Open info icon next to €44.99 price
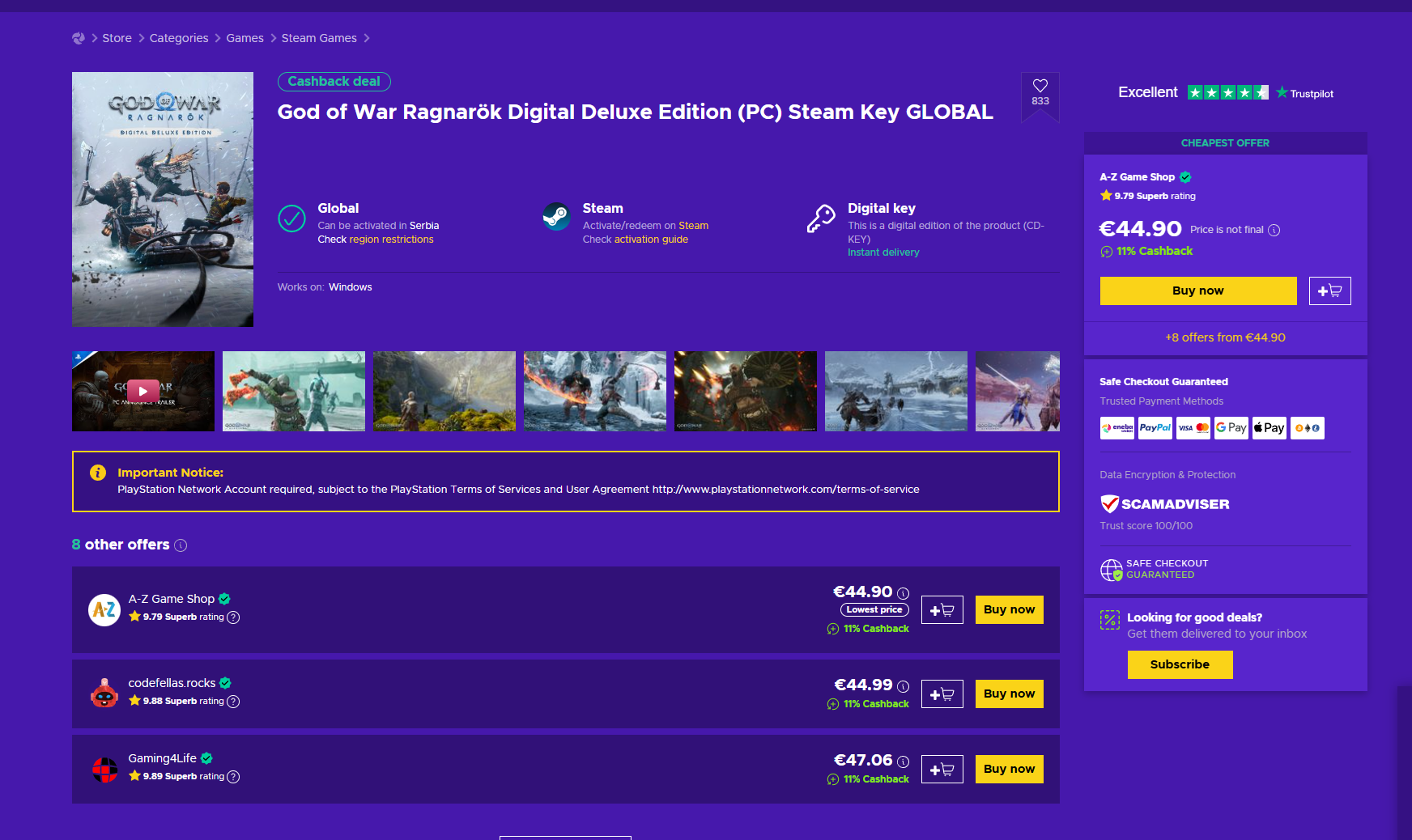The image size is (1412, 840). (x=904, y=686)
